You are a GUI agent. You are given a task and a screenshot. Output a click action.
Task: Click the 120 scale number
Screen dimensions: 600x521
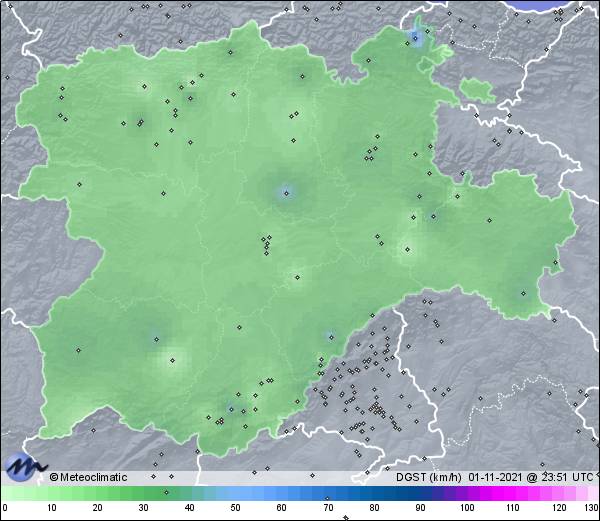[x=559, y=508]
